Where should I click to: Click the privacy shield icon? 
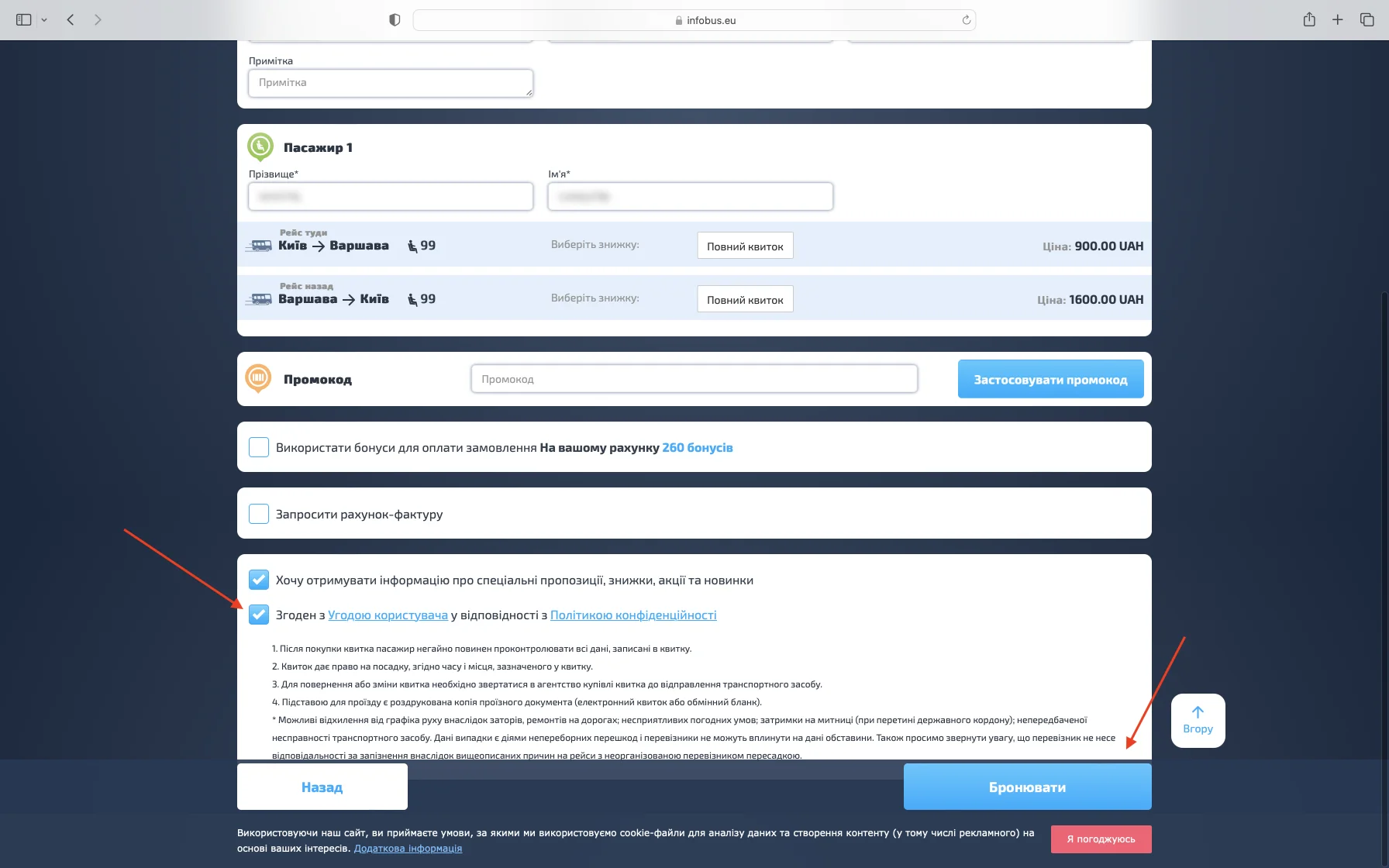(395, 20)
